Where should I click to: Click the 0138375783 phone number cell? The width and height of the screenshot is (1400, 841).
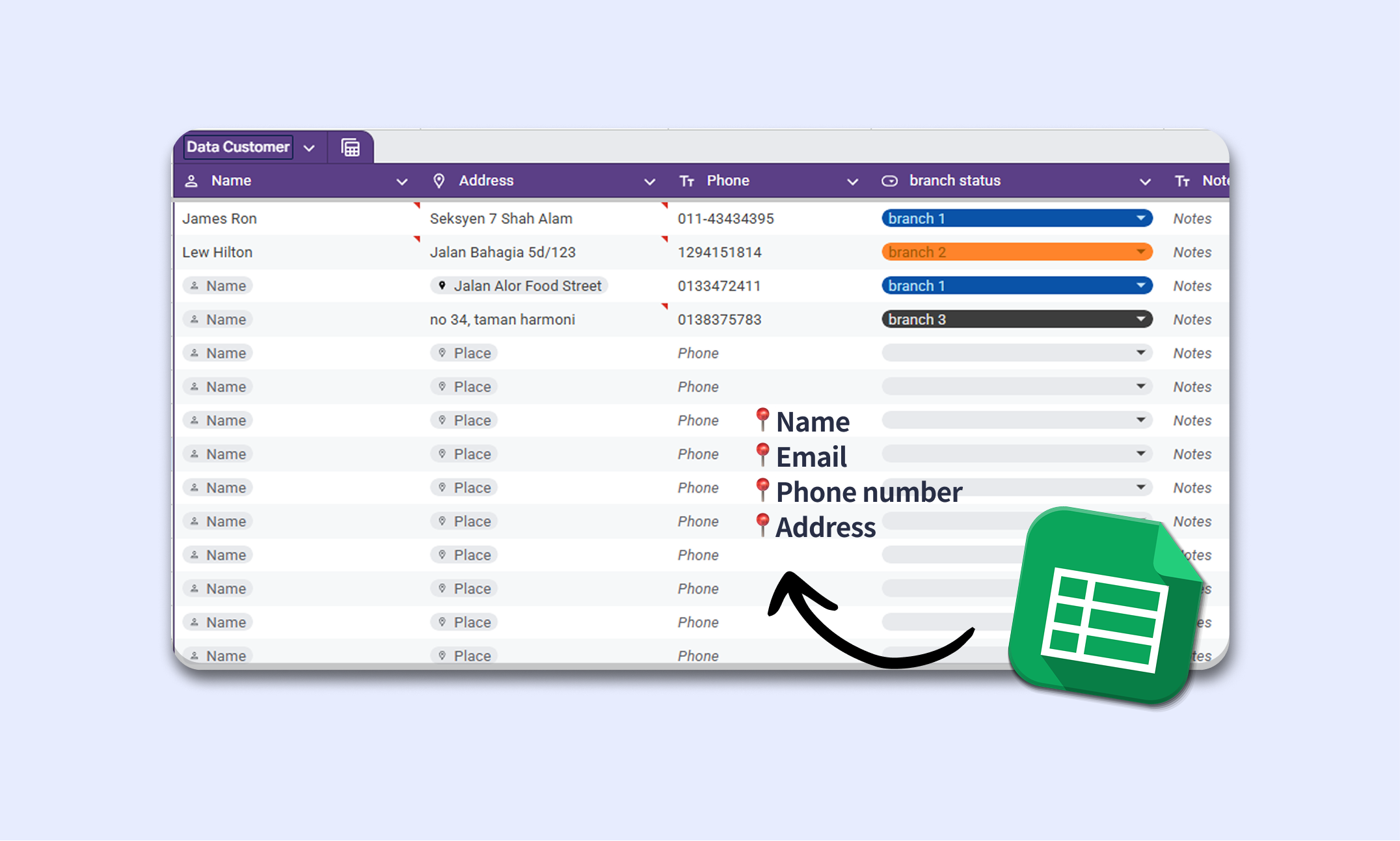[719, 320]
